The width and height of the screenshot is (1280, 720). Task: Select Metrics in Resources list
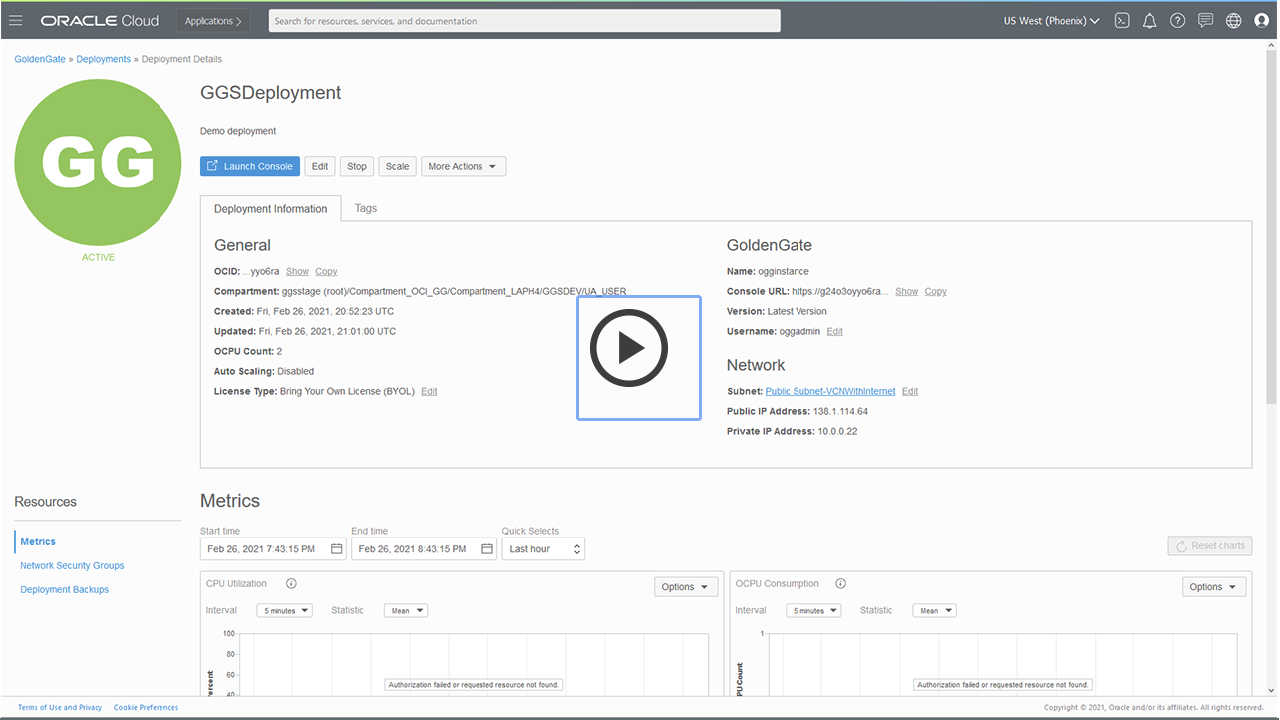pyautogui.click(x=38, y=542)
